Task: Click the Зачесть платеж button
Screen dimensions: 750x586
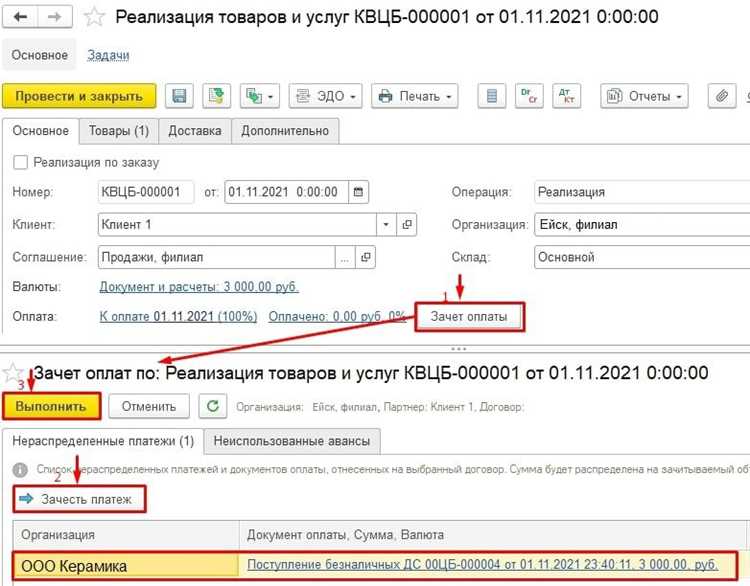Action: pyautogui.click(x=79, y=499)
